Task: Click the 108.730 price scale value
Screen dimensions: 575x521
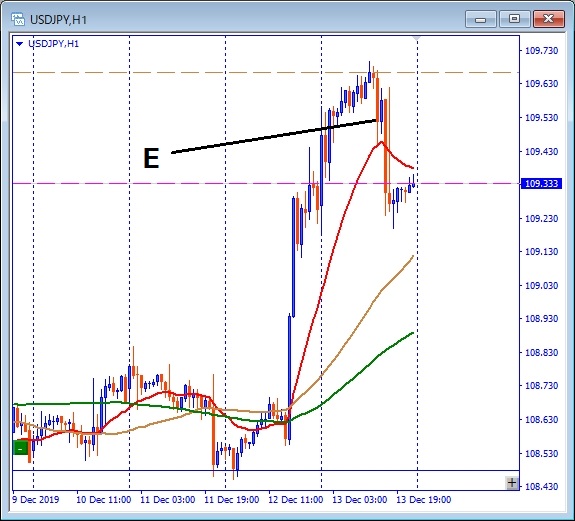Action: coord(542,386)
